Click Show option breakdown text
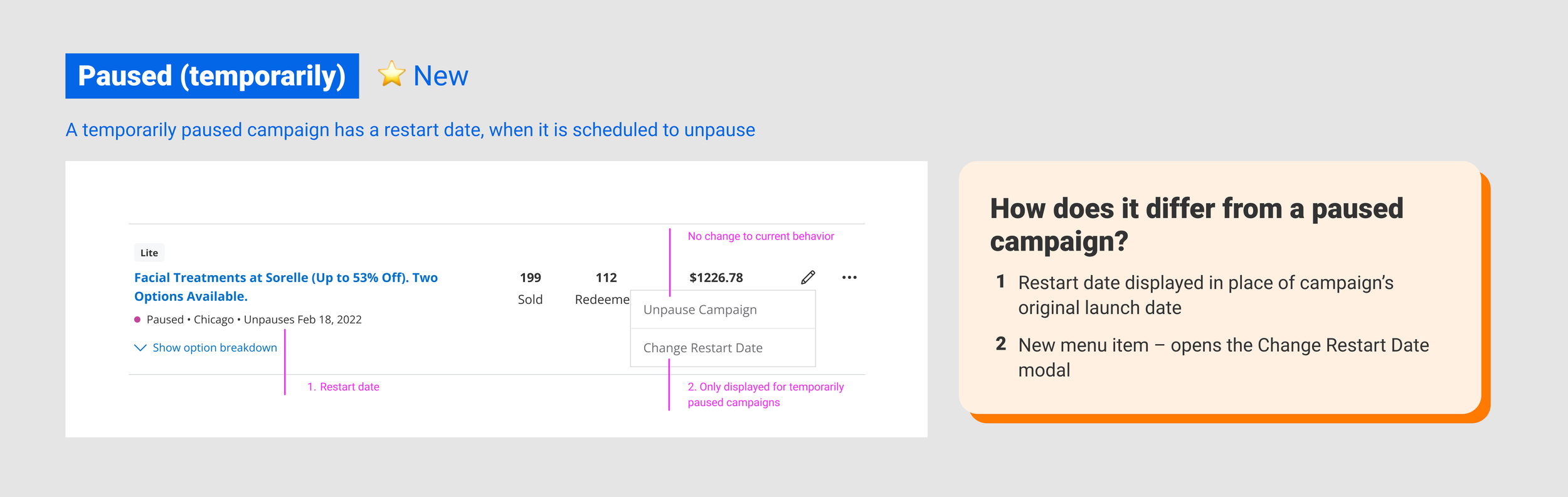The image size is (1568, 497). [215, 348]
